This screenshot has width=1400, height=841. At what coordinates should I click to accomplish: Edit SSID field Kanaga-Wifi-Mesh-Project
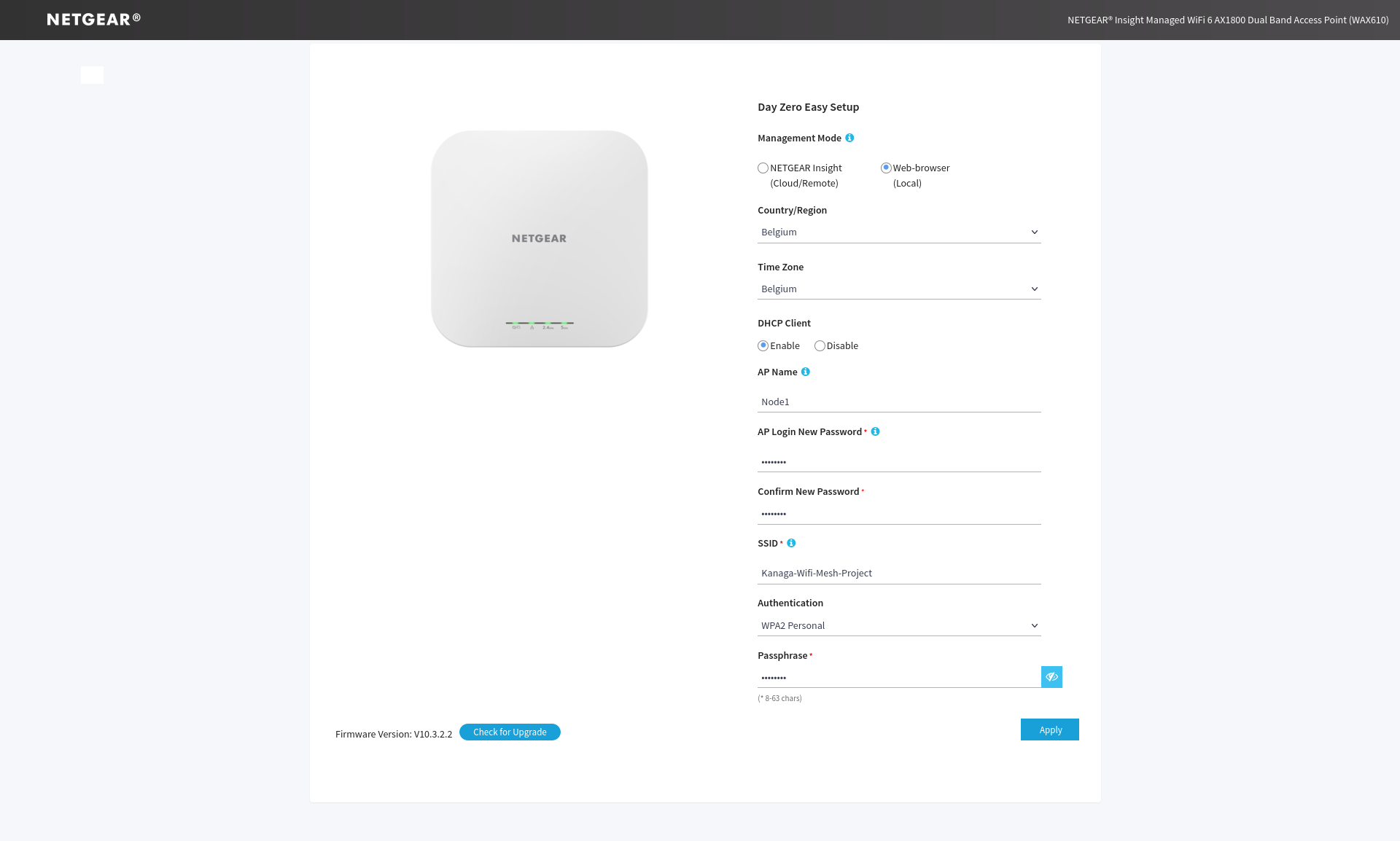pos(899,573)
